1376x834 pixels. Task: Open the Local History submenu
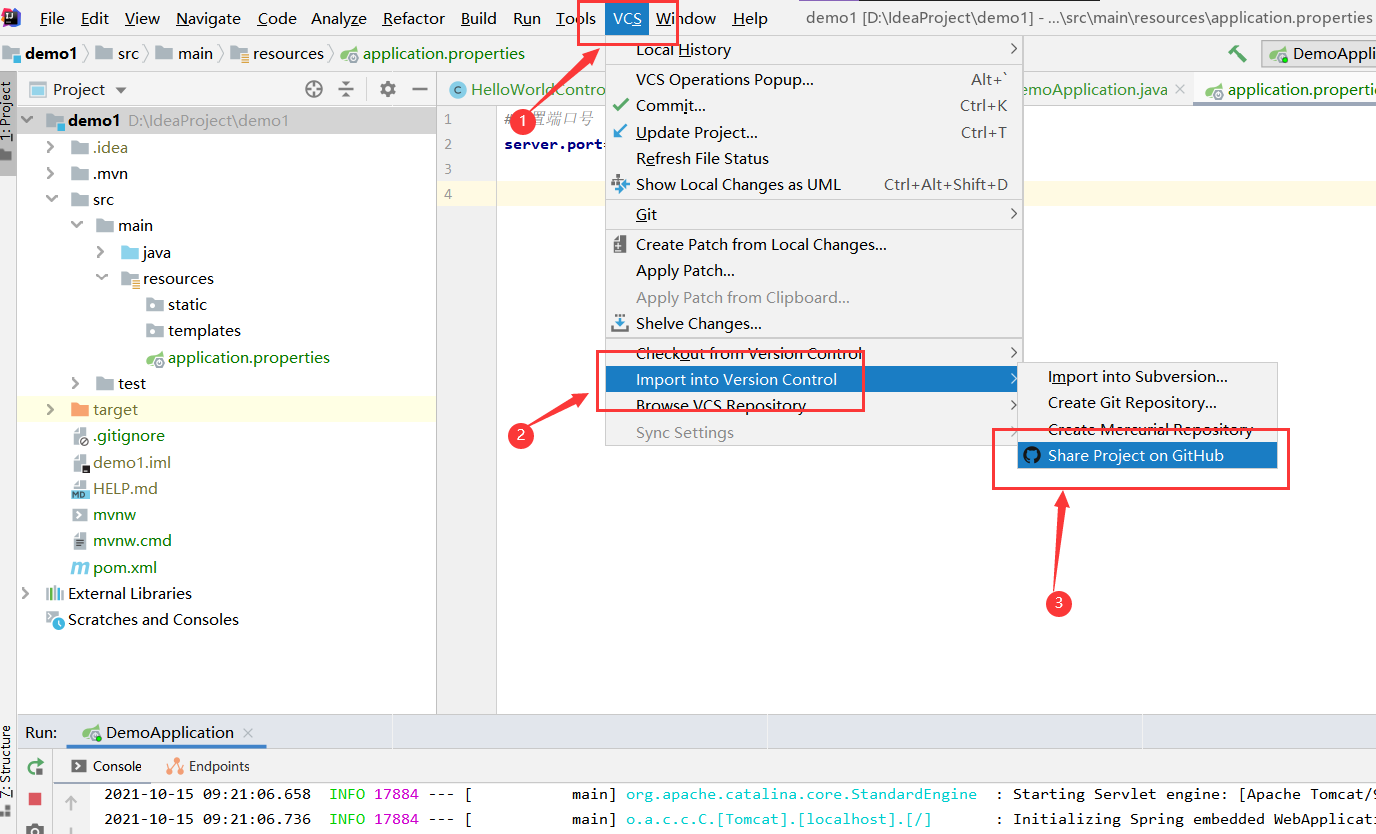(x=814, y=50)
